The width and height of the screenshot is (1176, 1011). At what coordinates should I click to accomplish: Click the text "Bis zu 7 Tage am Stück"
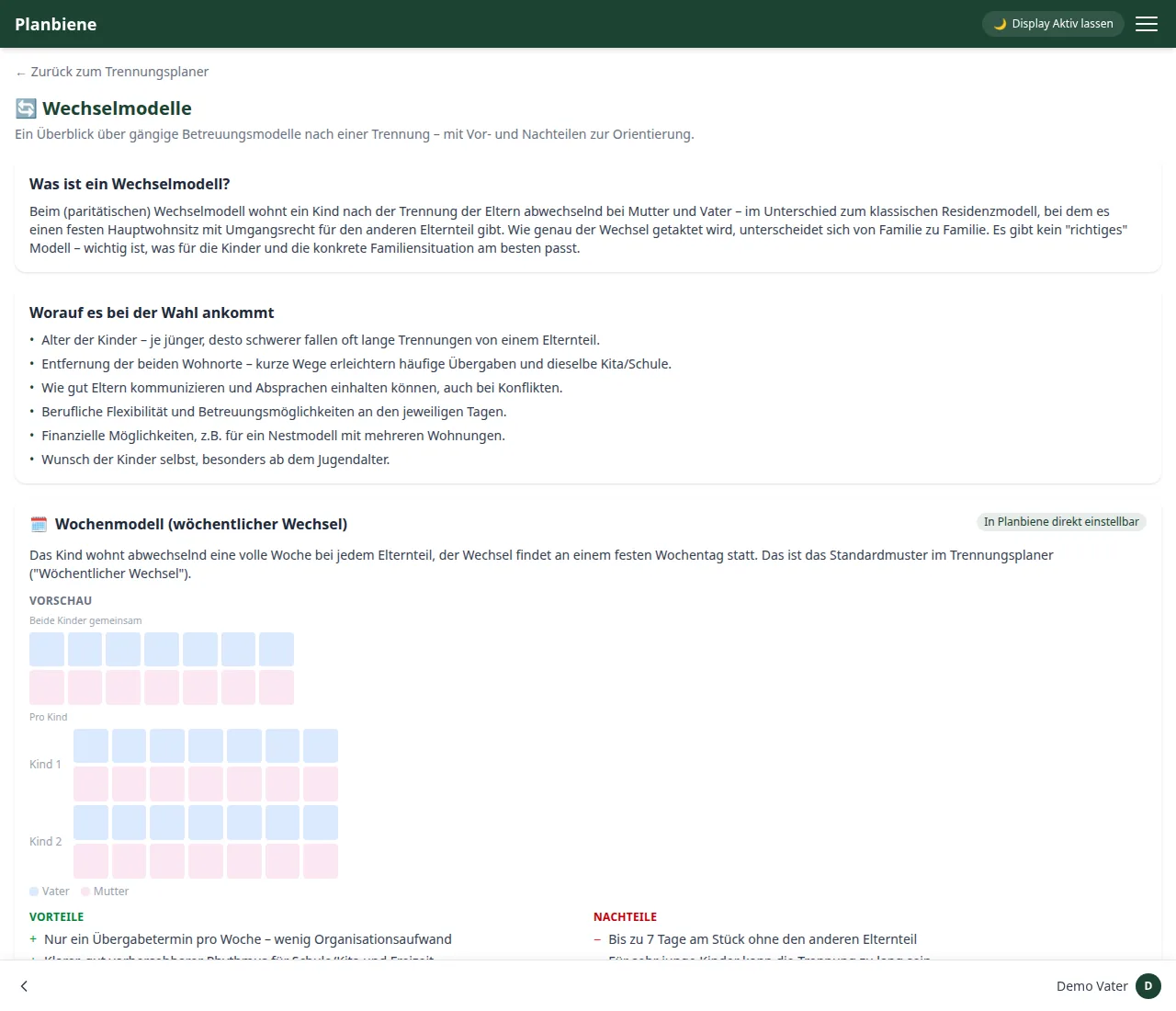point(680,939)
